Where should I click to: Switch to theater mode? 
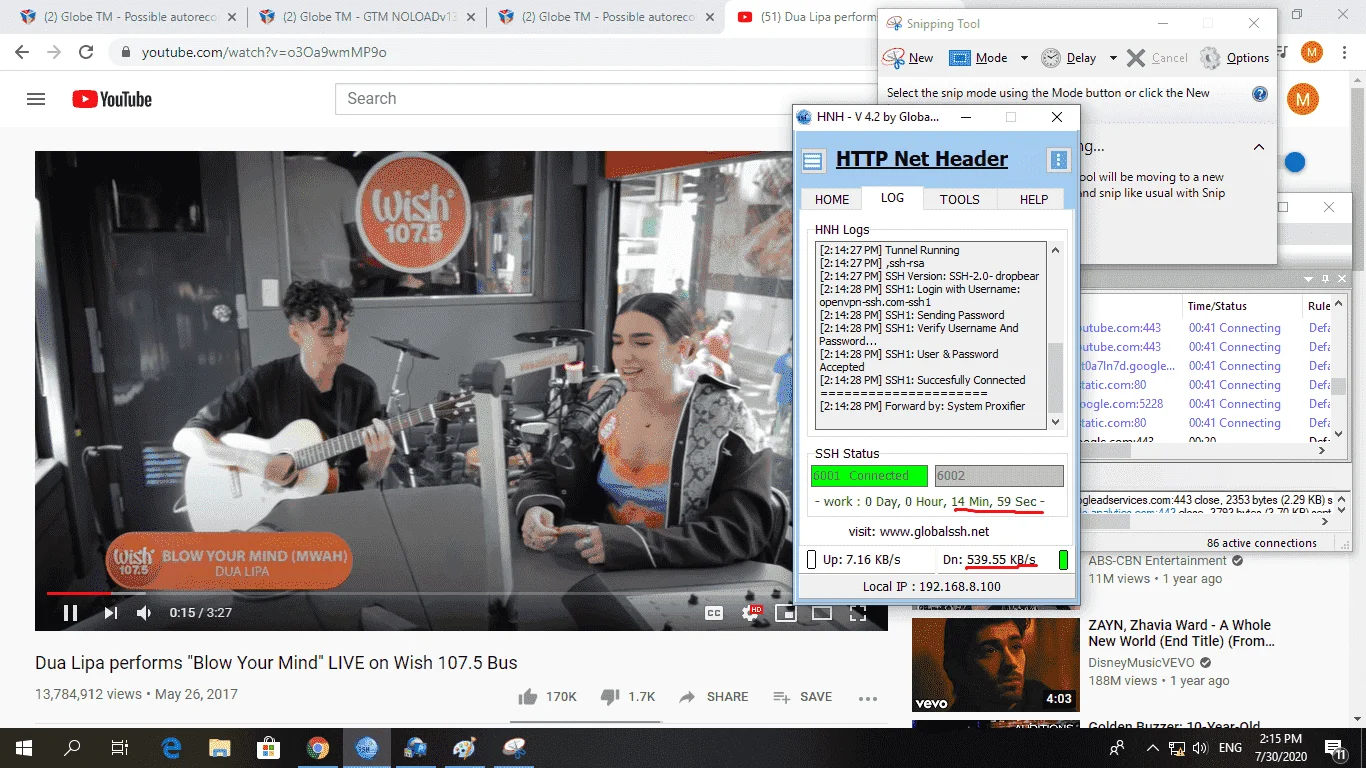(x=821, y=613)
